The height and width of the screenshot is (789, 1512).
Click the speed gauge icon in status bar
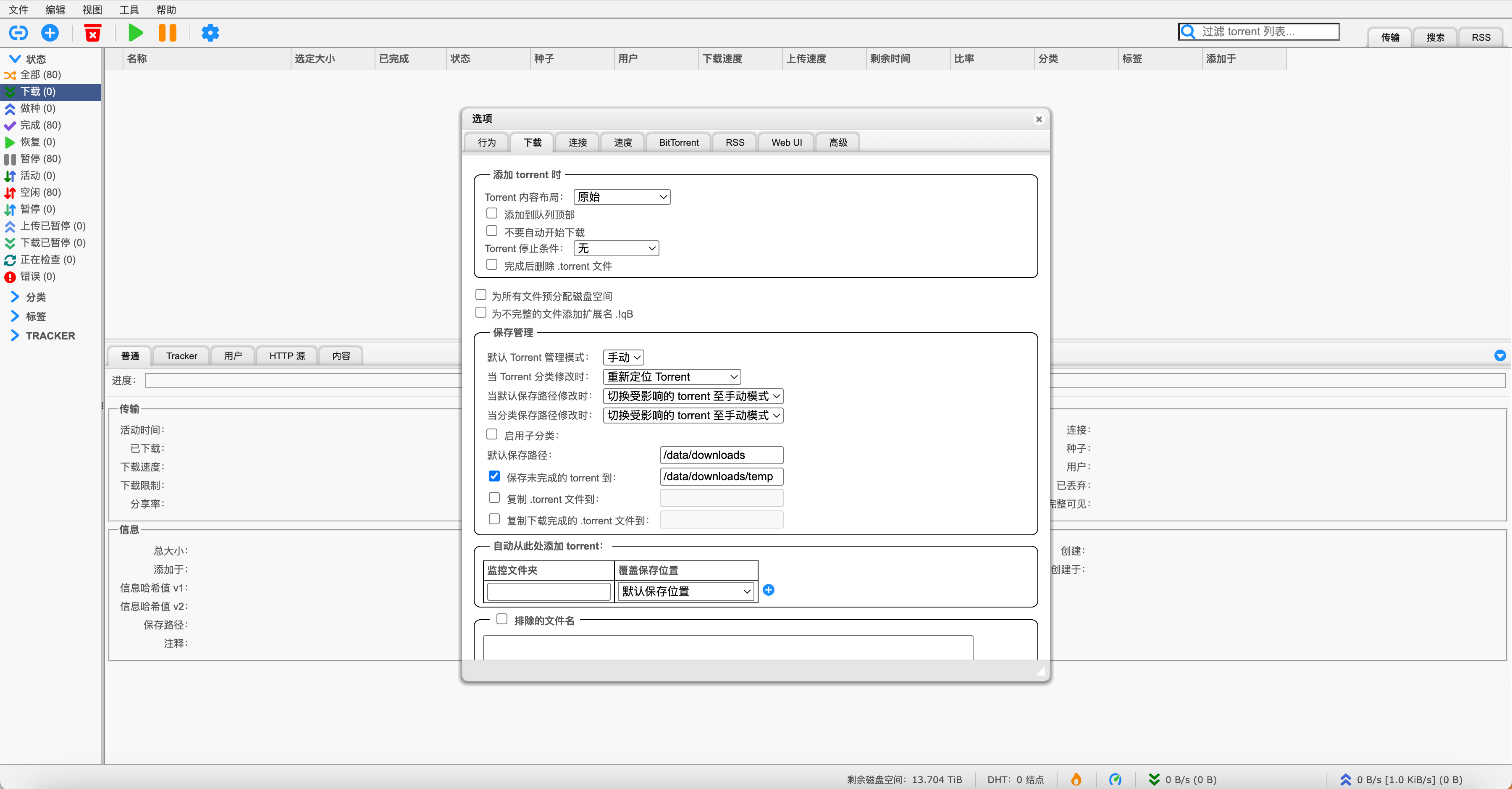click(1115, 779)
